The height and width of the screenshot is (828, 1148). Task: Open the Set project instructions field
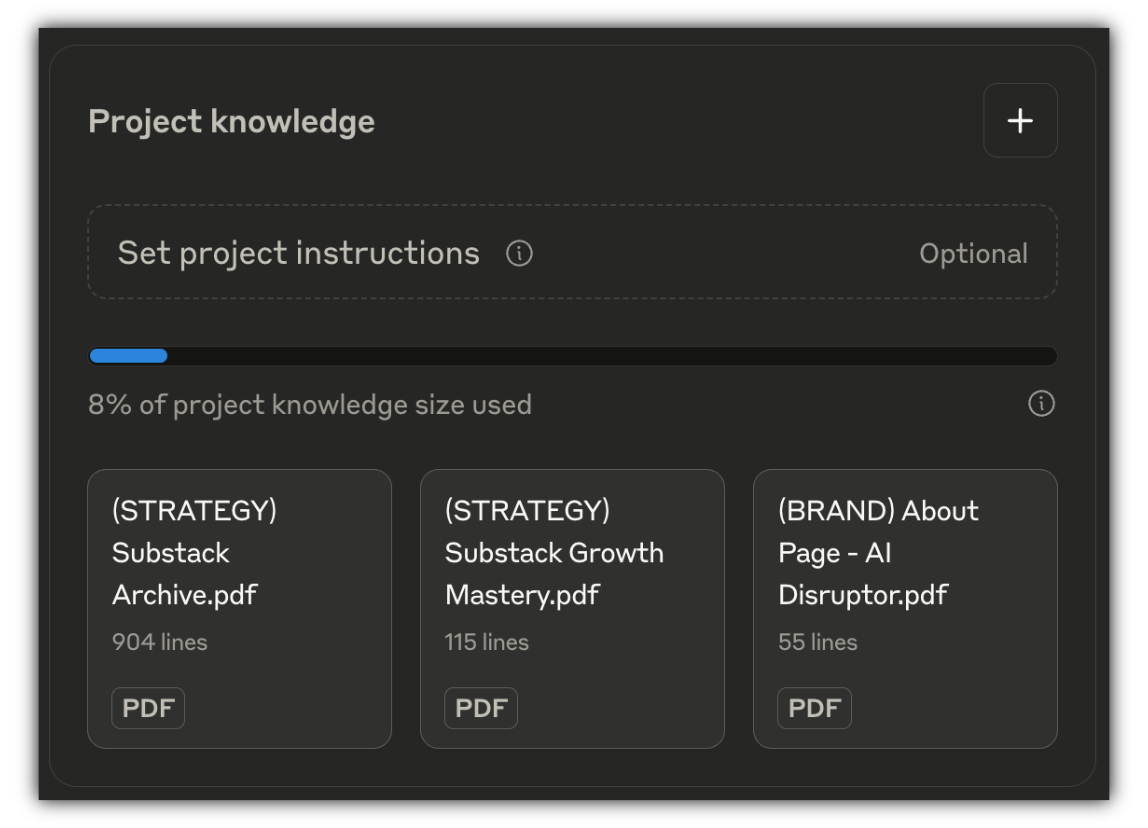(x=572, y=253)
